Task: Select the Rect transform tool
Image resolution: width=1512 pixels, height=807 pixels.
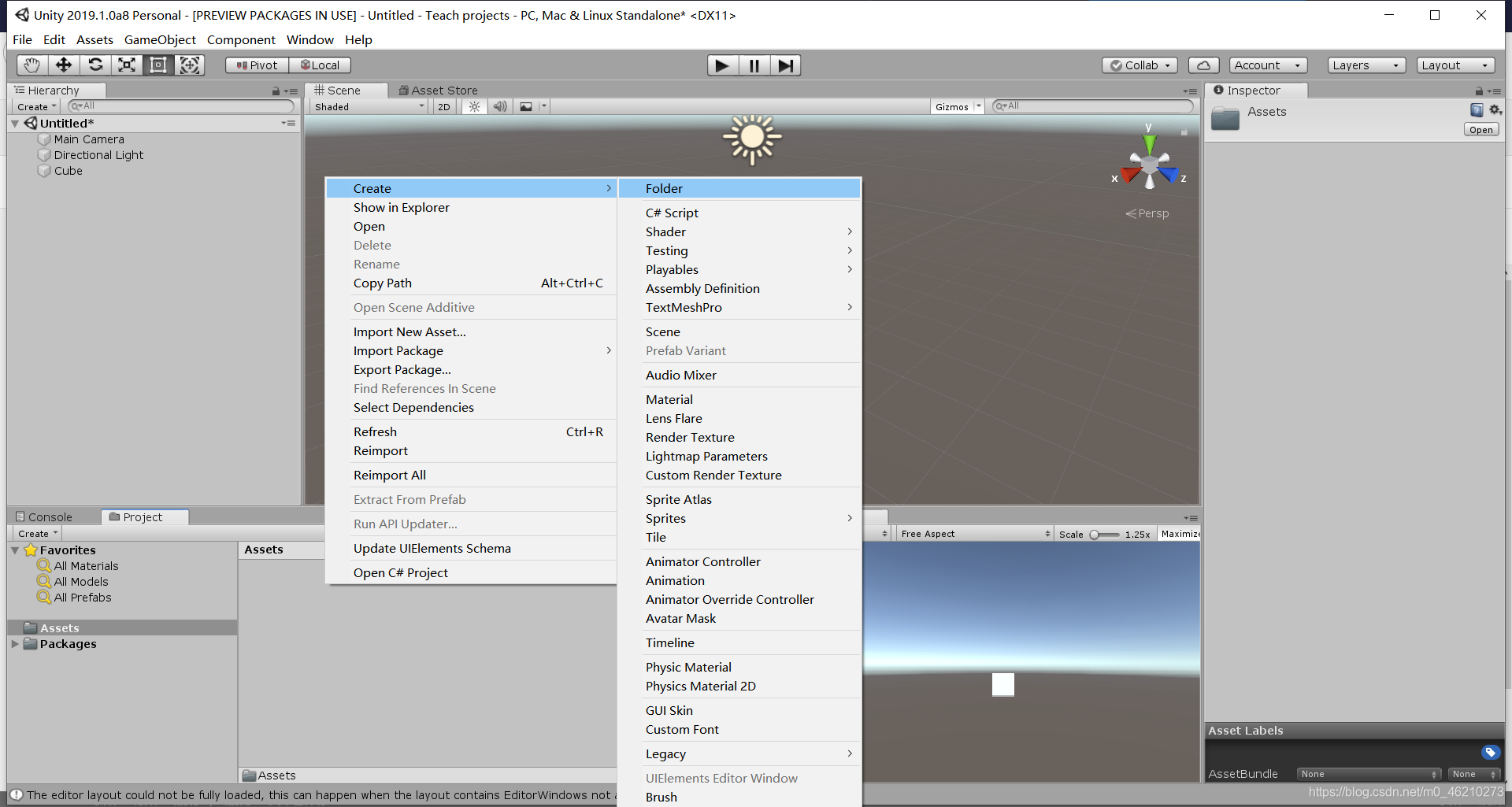Action: (158, 65)
